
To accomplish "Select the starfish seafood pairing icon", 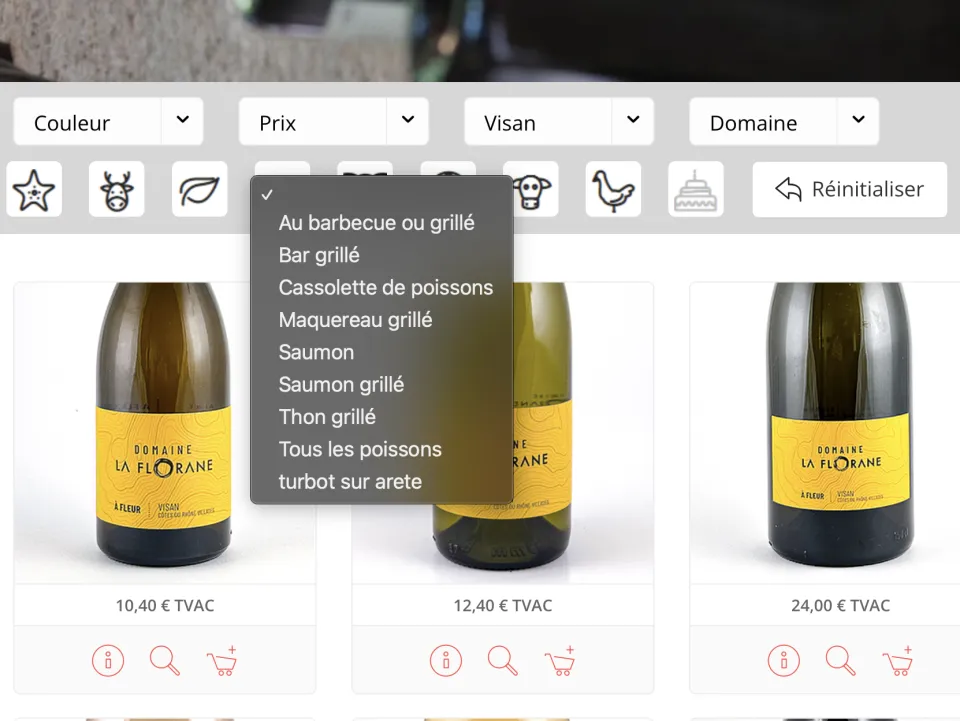I will coord(34,189).
